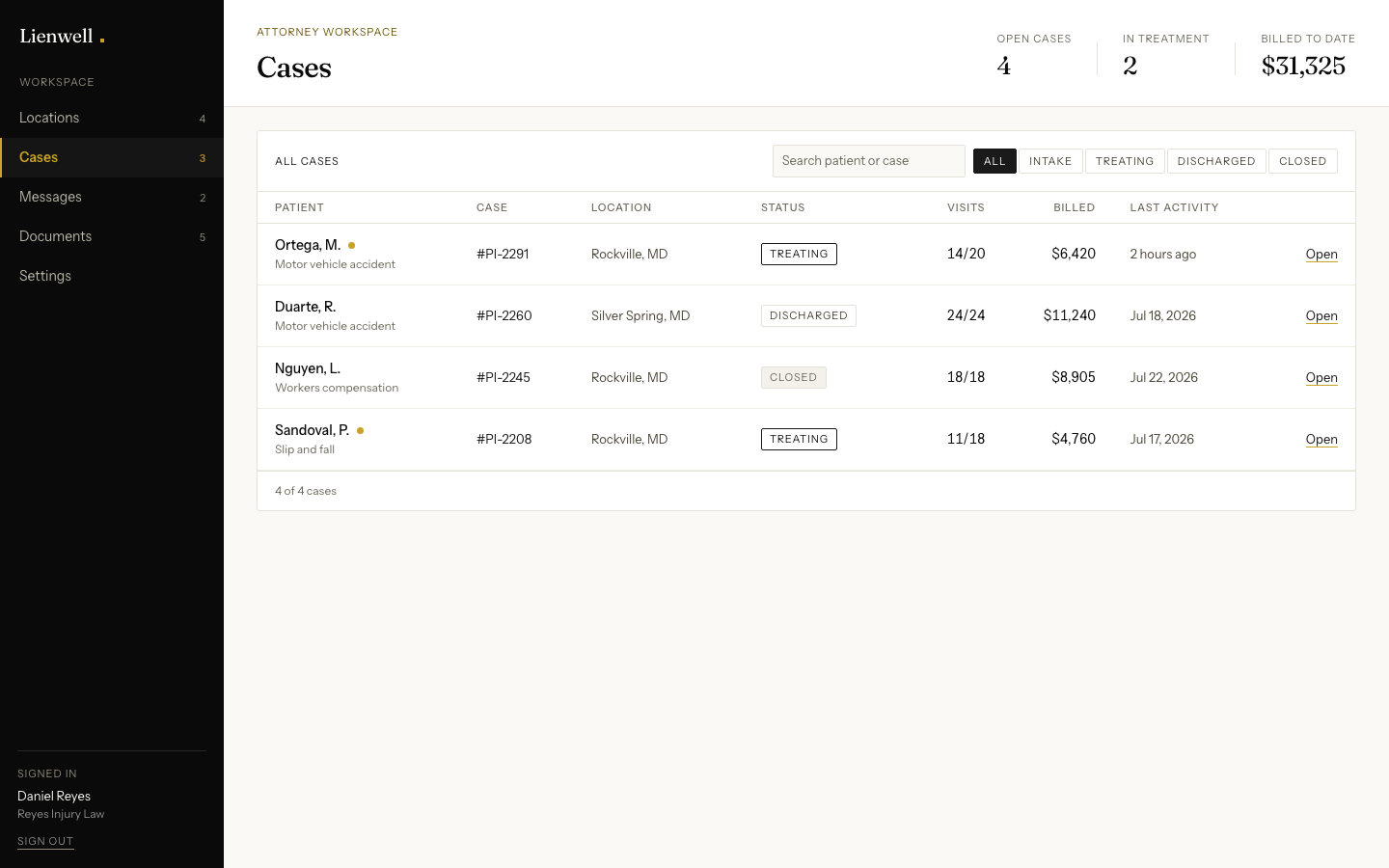Click the Daniel Reyes account name
The image size is (1389, 868).
point(54,797)
